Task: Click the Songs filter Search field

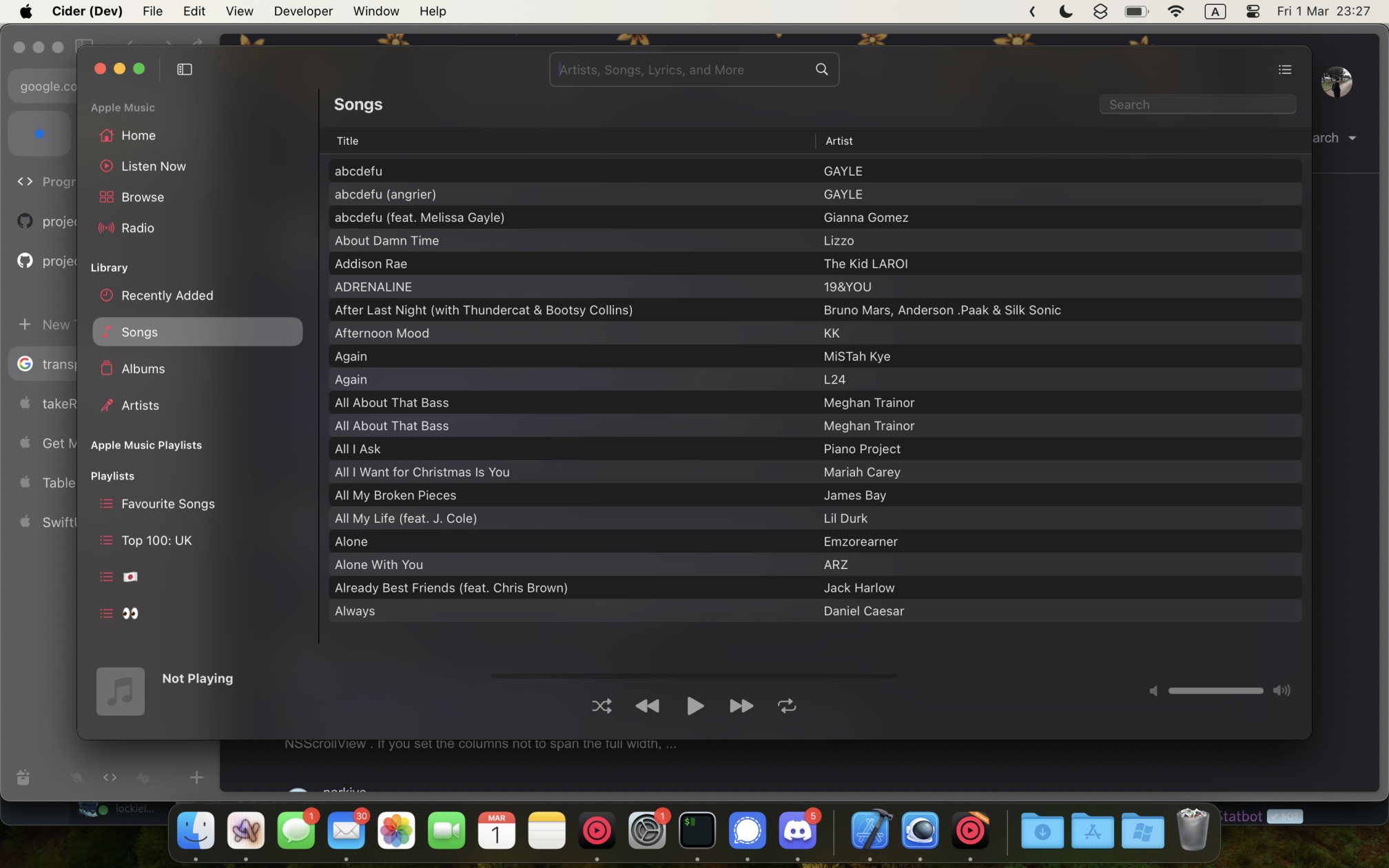Action: tap(1197, 105)
